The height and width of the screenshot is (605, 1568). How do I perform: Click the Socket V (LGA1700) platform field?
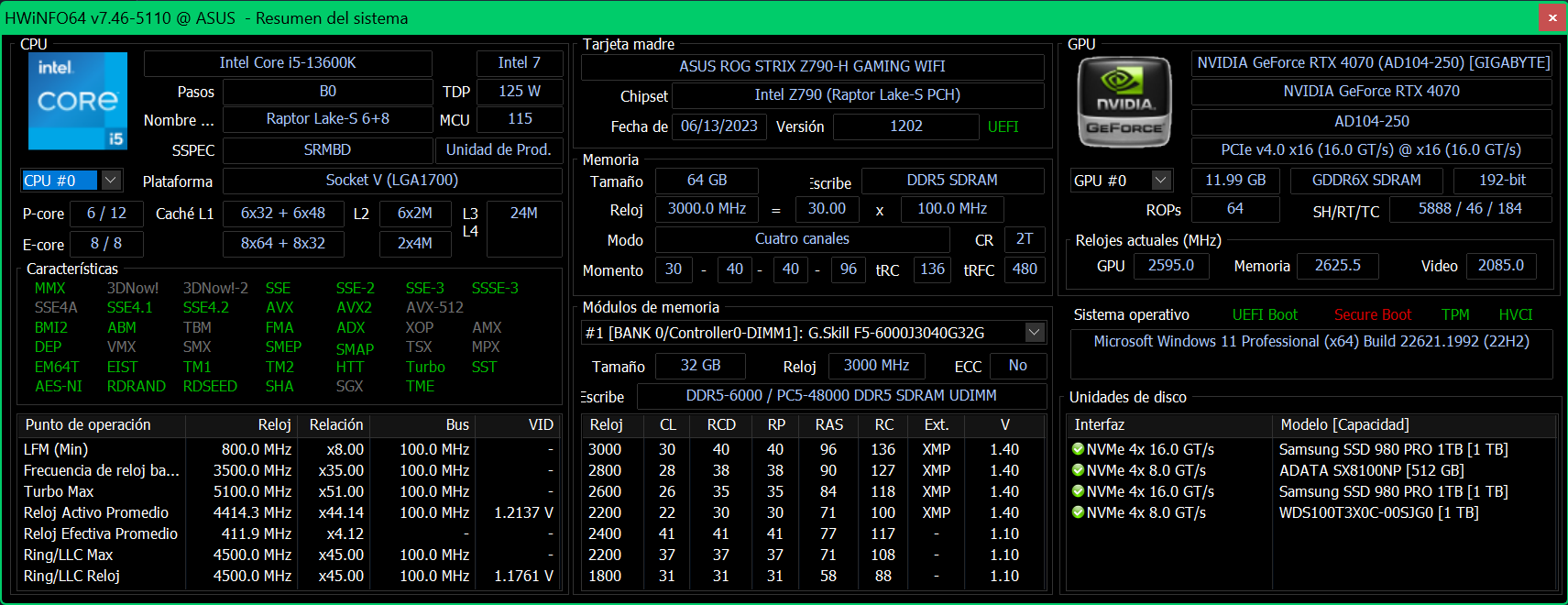[x=392, y=181]
